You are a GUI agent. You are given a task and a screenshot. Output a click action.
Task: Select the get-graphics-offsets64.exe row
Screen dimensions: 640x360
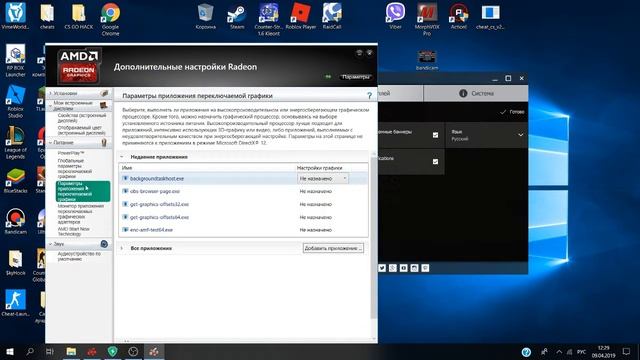click(243, 217)
